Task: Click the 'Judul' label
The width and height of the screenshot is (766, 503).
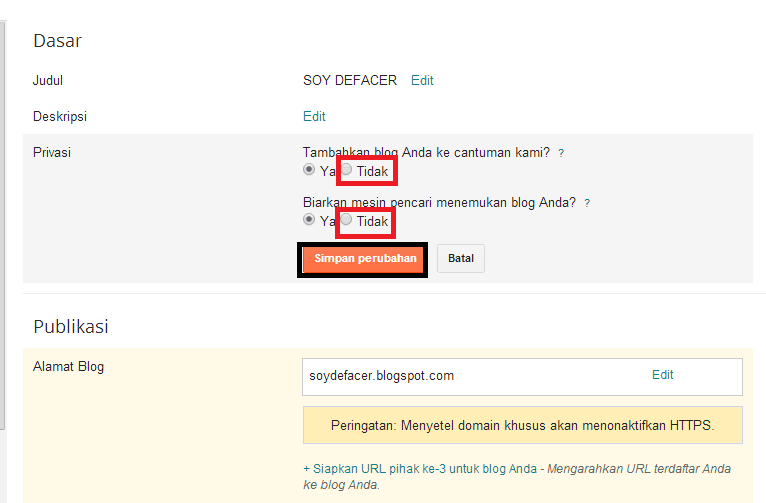Action: (48, 81)
